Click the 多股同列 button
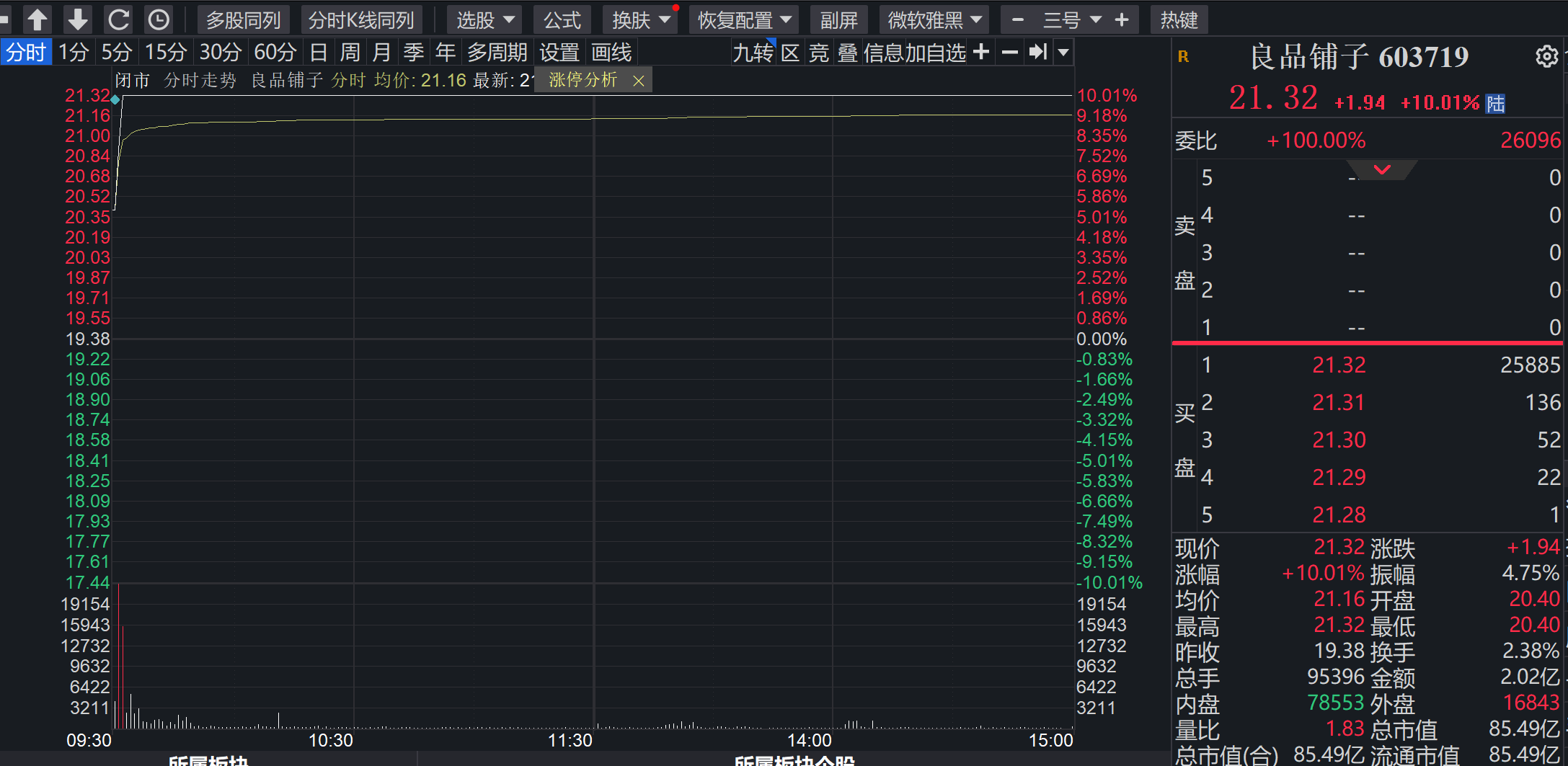This screenshot has height=766, width=1568. (244, 20)
